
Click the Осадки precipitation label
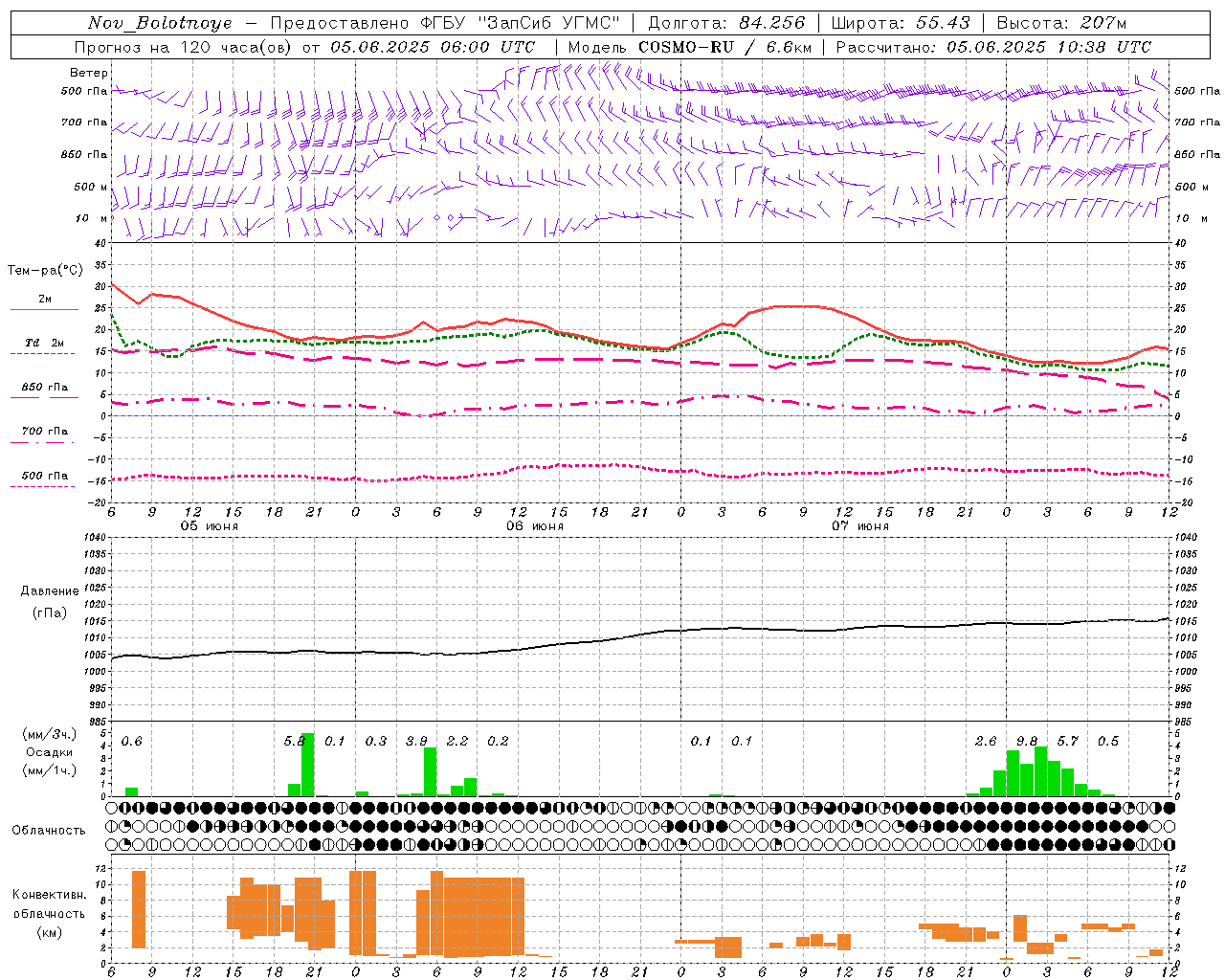pos(50,752)
